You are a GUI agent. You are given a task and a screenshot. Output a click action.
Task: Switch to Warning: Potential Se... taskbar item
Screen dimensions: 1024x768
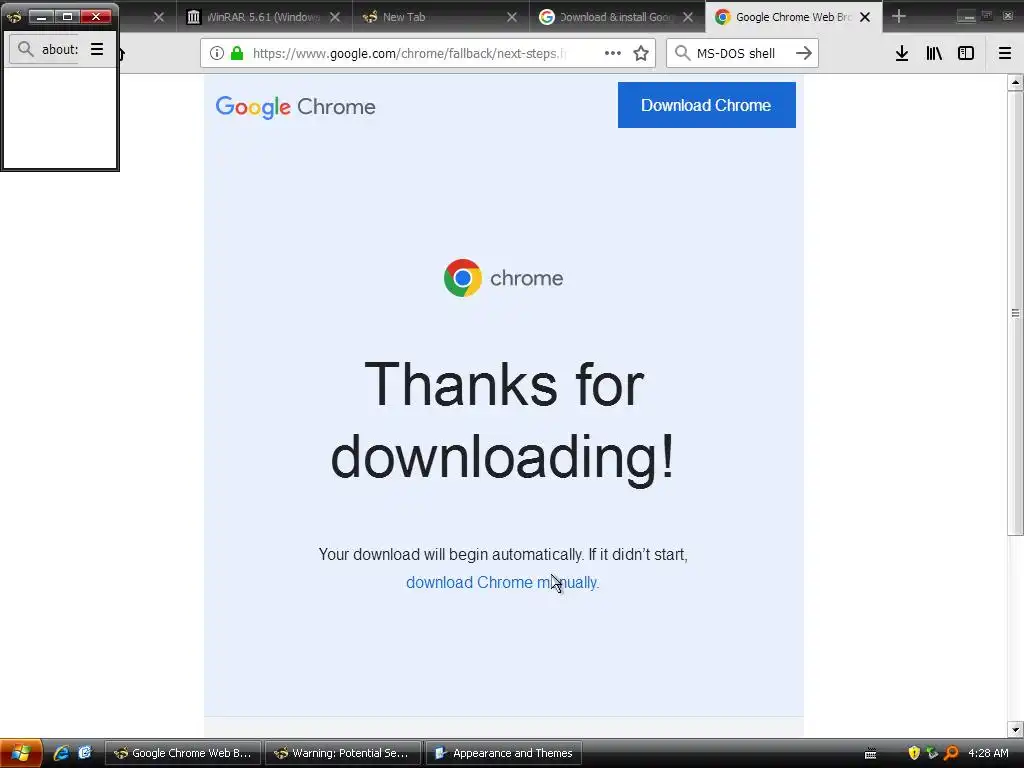pos(343,753)
